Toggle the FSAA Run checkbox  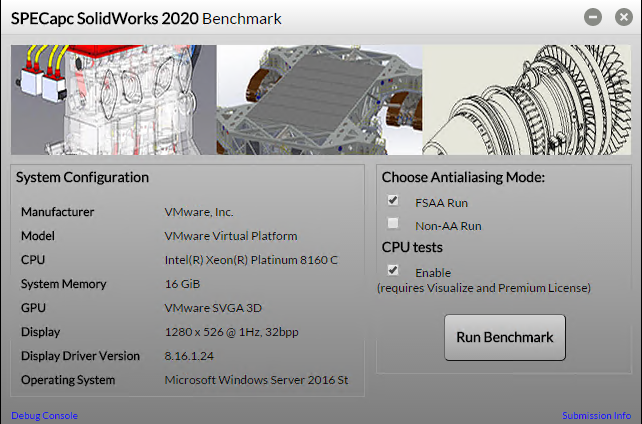click(x=393, y=201)
